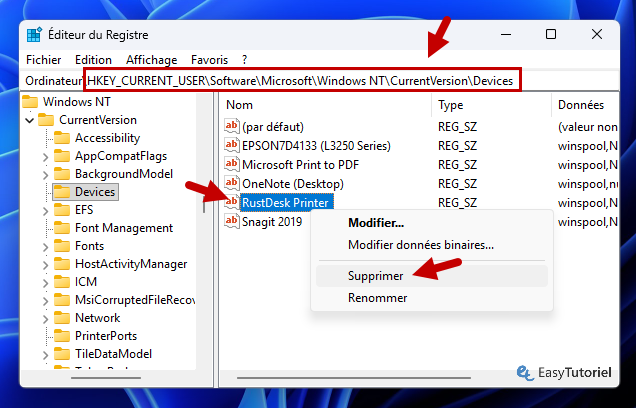This screenshot has width=636, height=408.
Task: Select the Devices key label
Action: click(95, 192)
